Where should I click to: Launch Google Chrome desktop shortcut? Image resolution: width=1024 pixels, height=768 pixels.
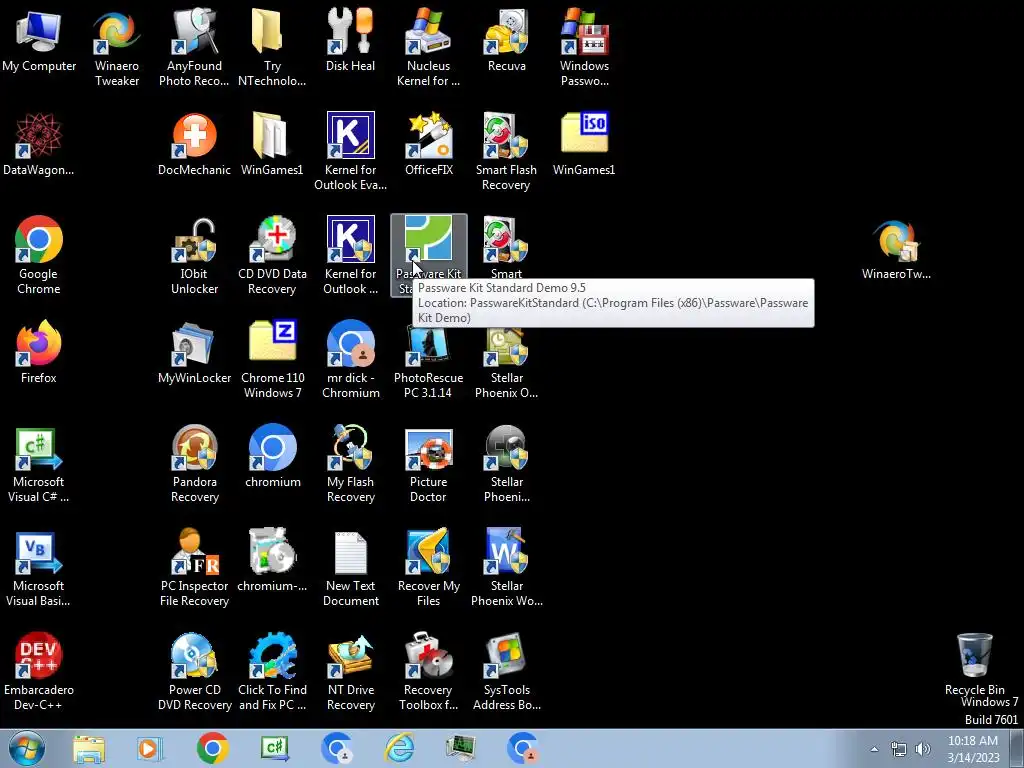coord(39,256)
